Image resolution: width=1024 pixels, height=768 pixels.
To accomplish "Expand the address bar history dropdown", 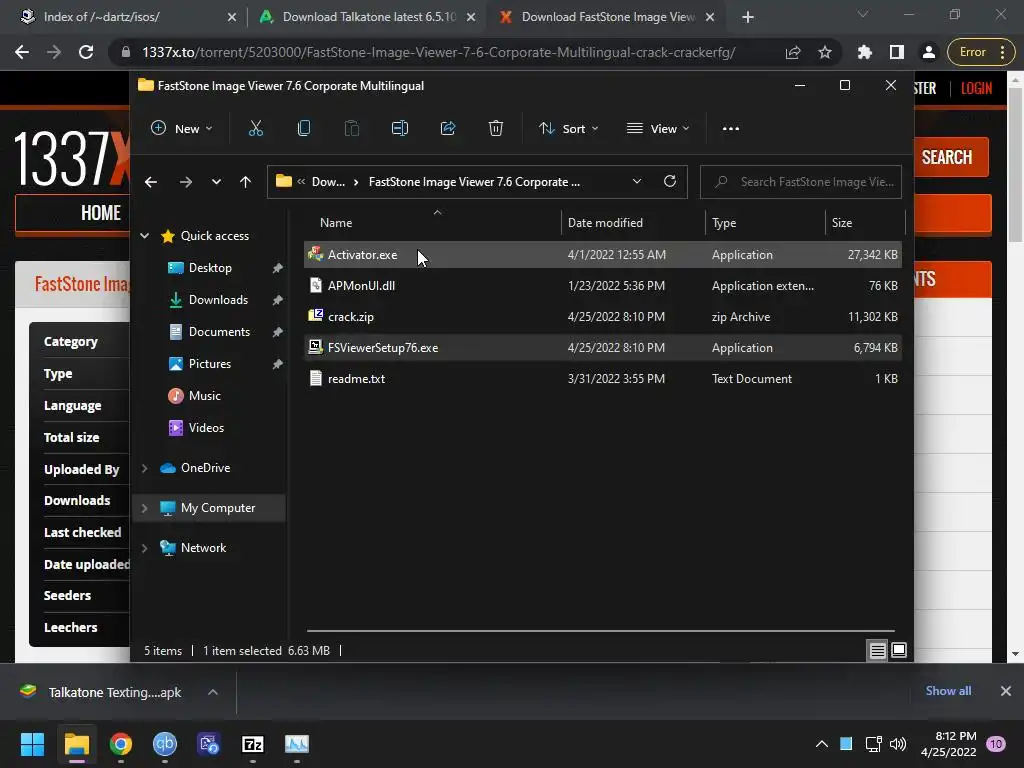I will [637, 182].
